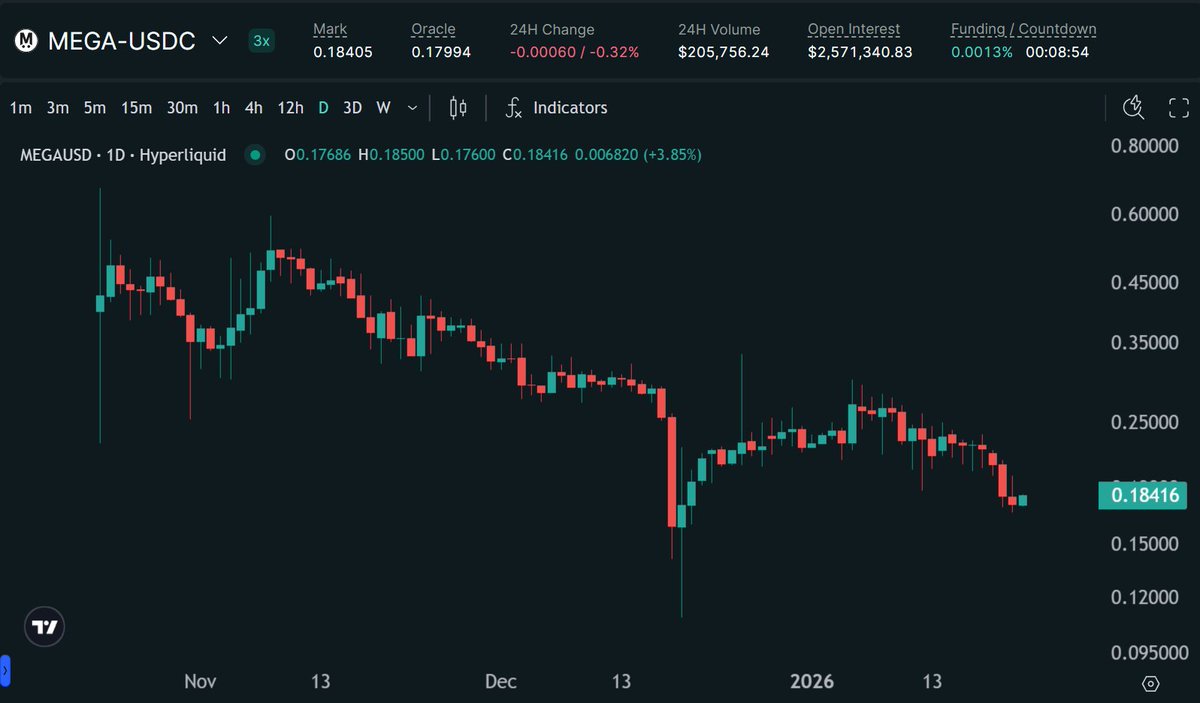
Task: Click the TradingView logo on chart
Action: [45, 627]
